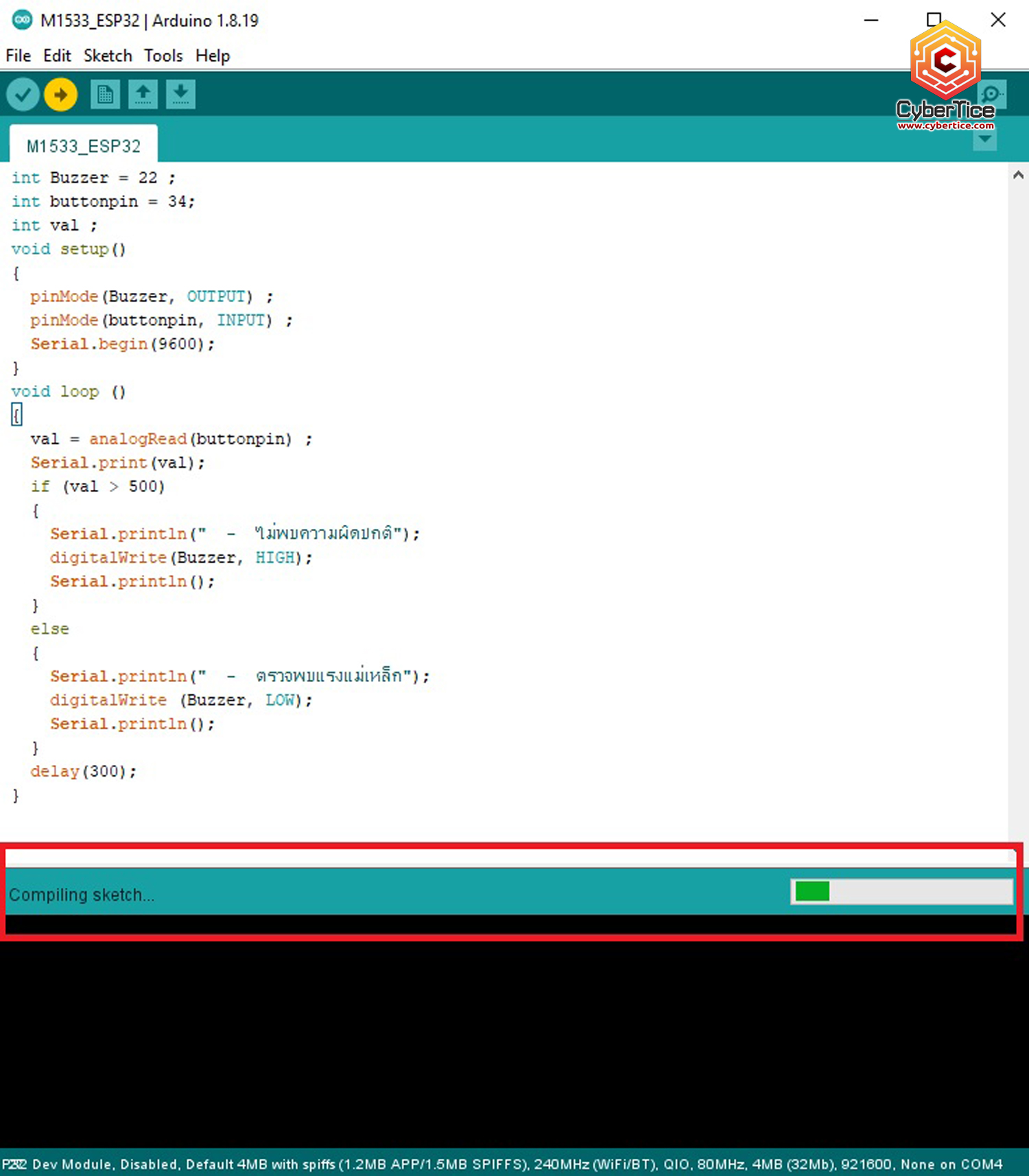
Task: Select the M1533_ESP32 sketch tab
Action: point(83,146)
